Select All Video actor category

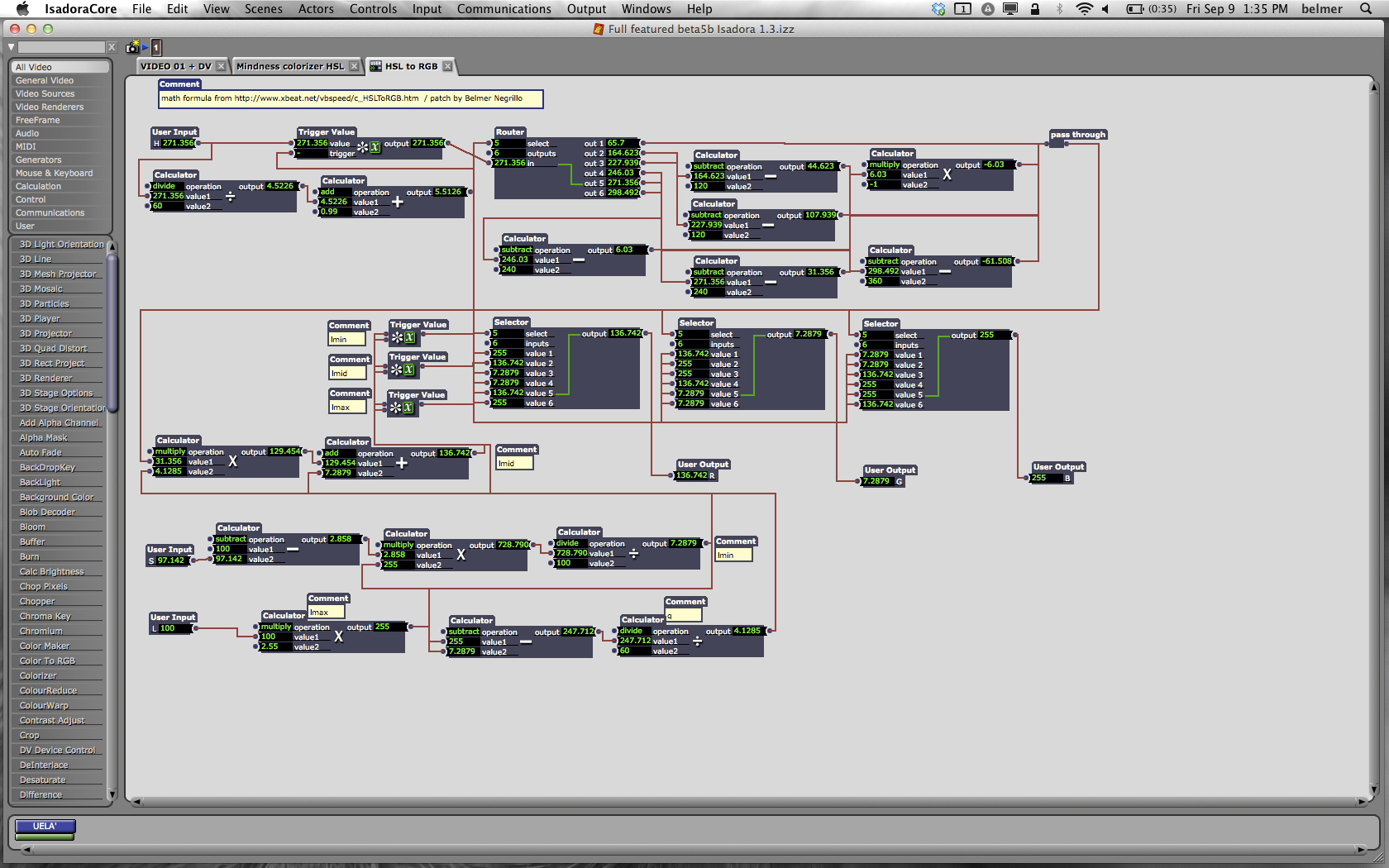(x=60, y=67)
